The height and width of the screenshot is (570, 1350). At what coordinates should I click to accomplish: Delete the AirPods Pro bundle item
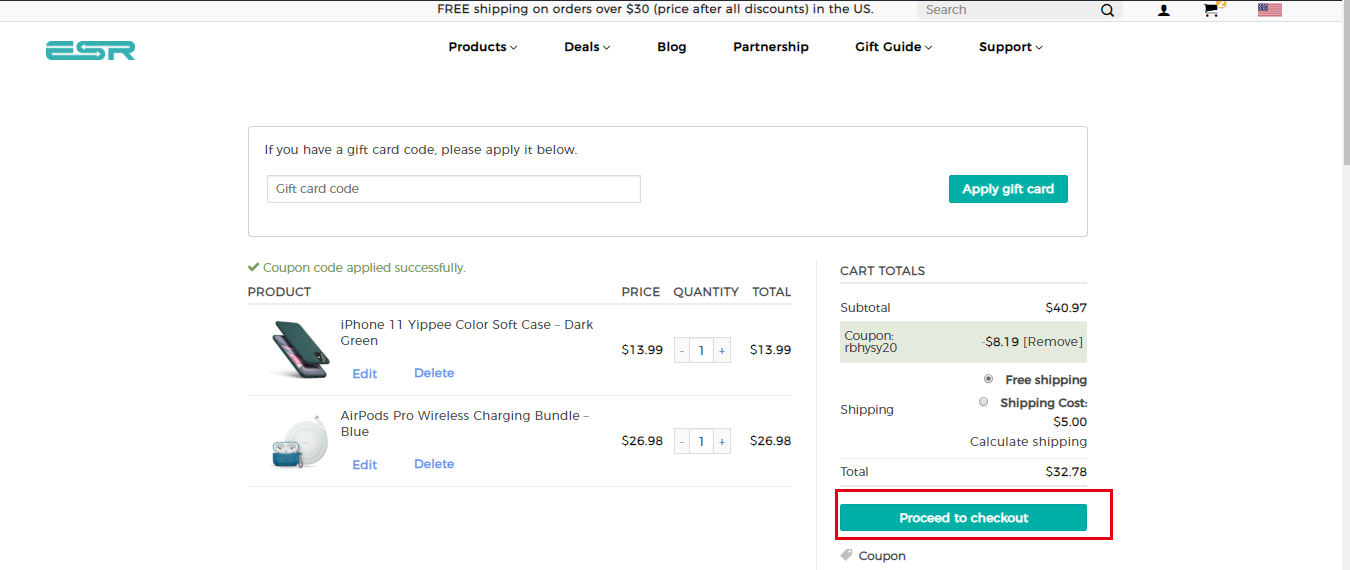point(434,464)
